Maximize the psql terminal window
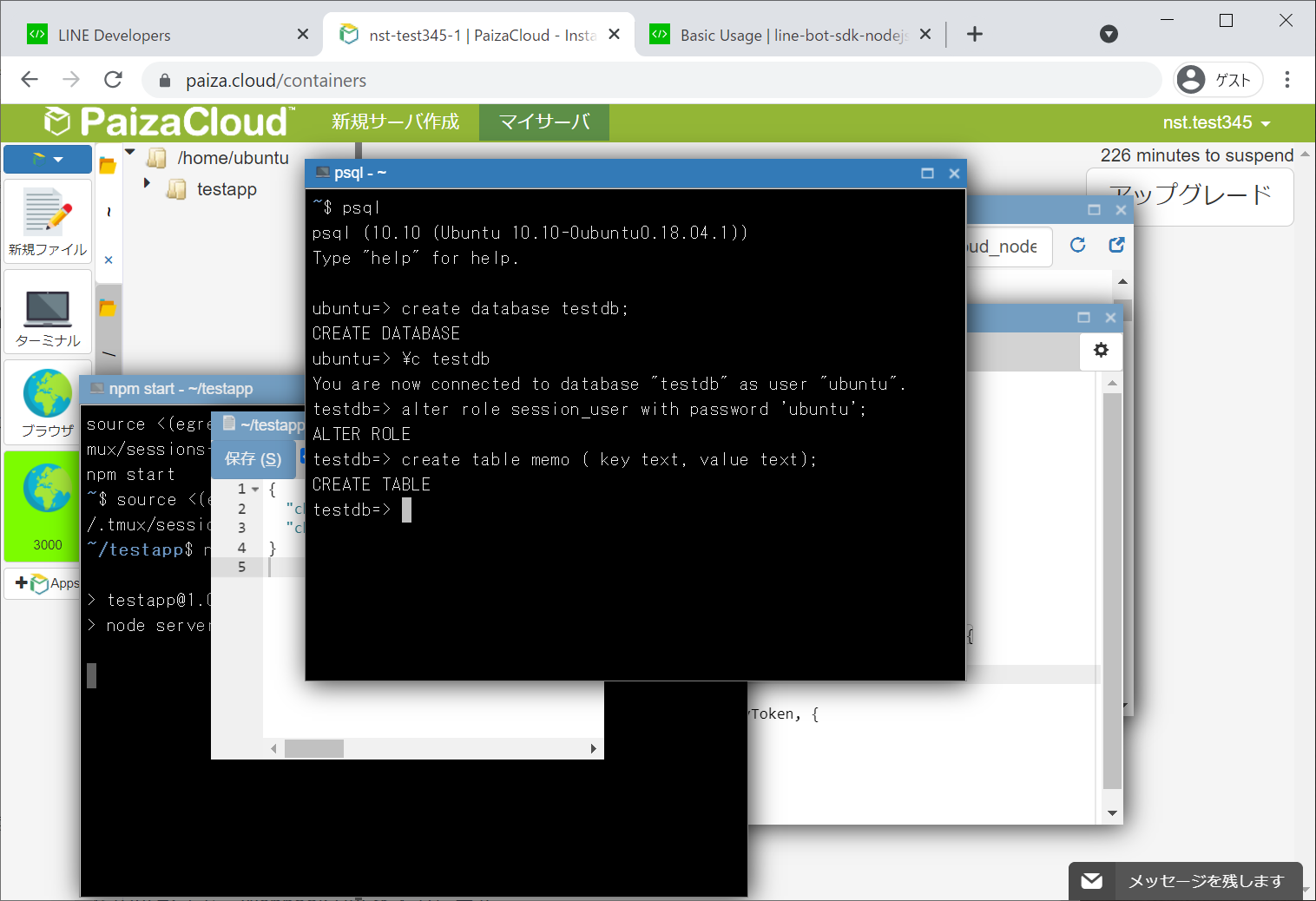Screen dimensions: 1316x901 tap(927, 173)
